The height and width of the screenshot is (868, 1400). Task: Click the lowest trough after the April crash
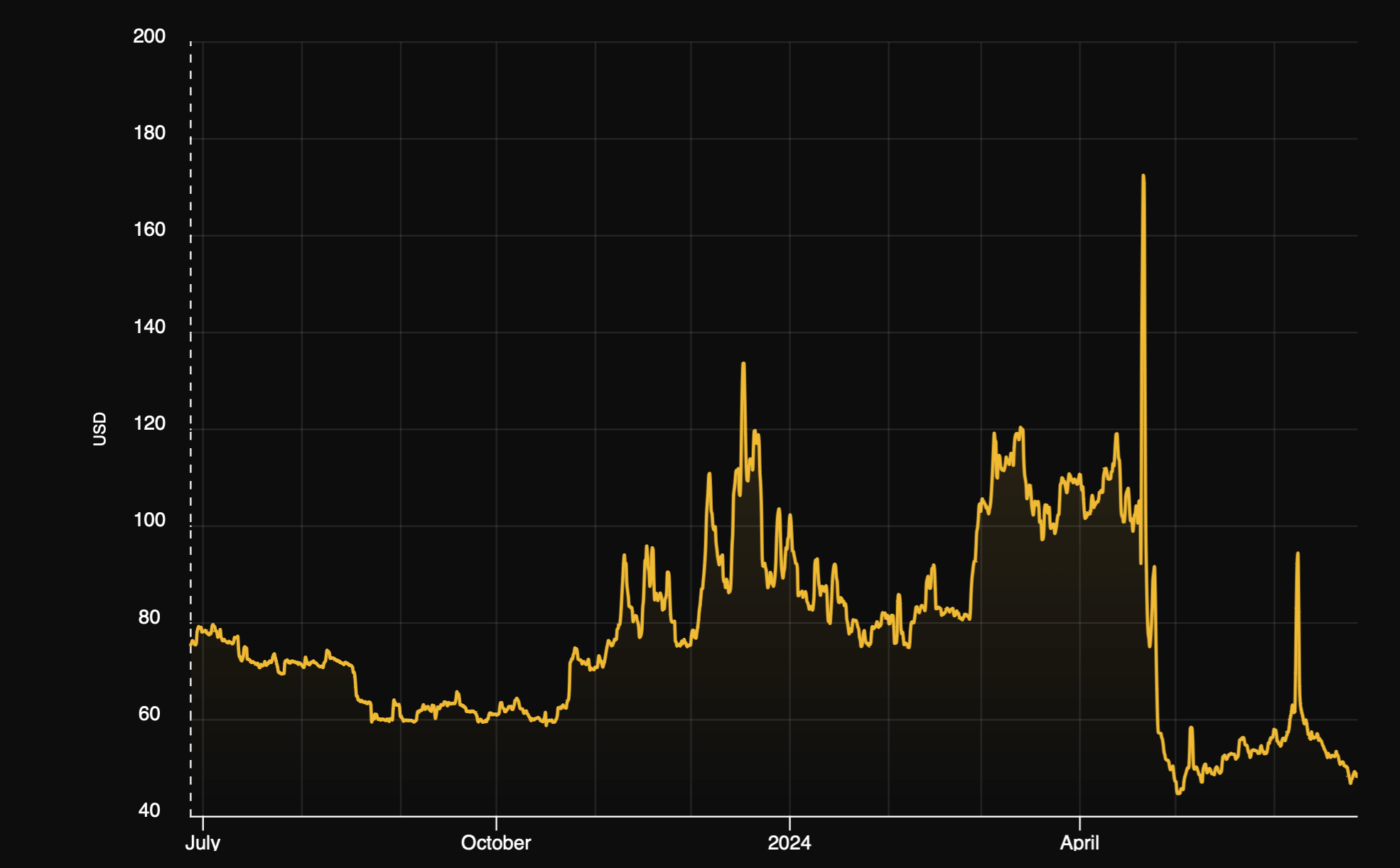pyautogui.click(x=1178, y=792)
